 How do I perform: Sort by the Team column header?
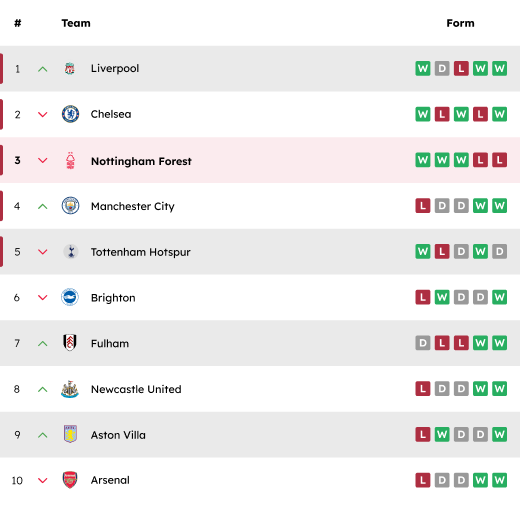coord(76,23)
